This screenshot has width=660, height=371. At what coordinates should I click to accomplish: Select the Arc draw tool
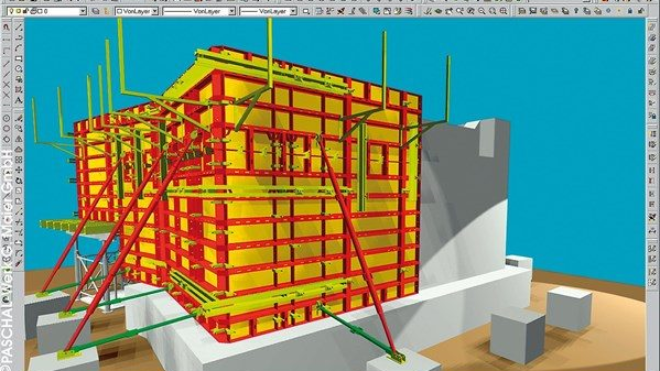point(19,47)
